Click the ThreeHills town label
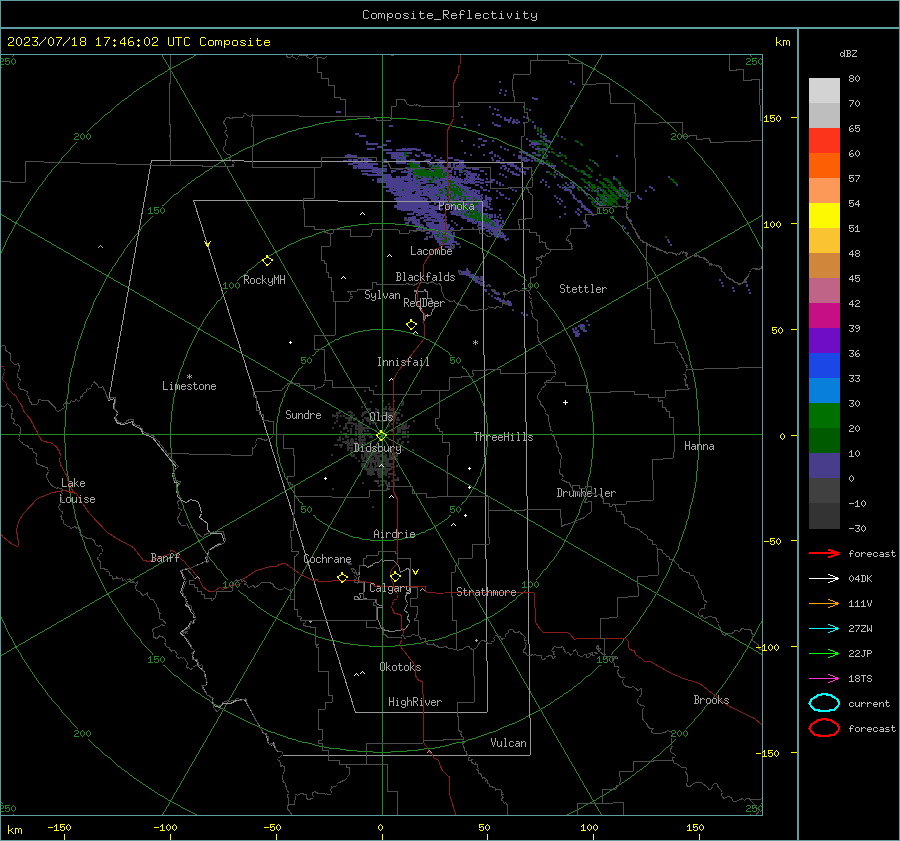 (503, 437)
